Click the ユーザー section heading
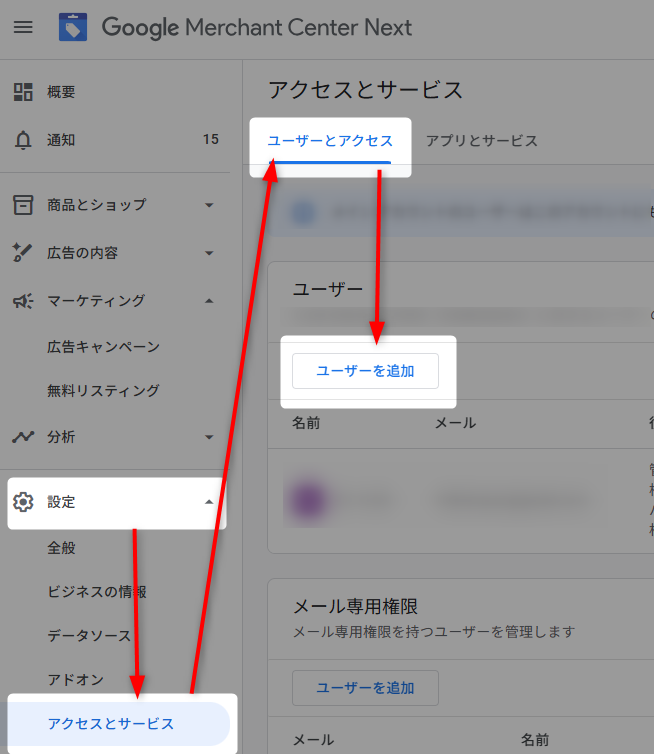The height and width of the screenshot is (754, 654). [328, 289]
